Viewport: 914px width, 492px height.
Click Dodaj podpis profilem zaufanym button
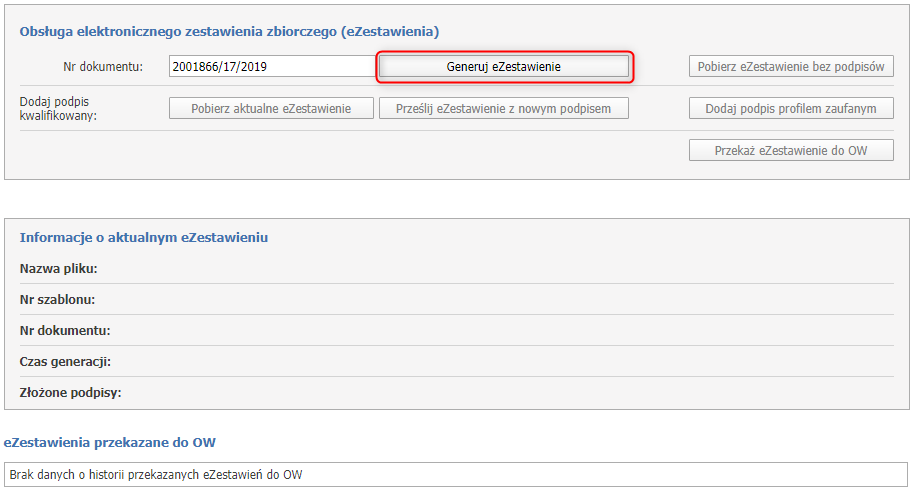tap(791, 108)
